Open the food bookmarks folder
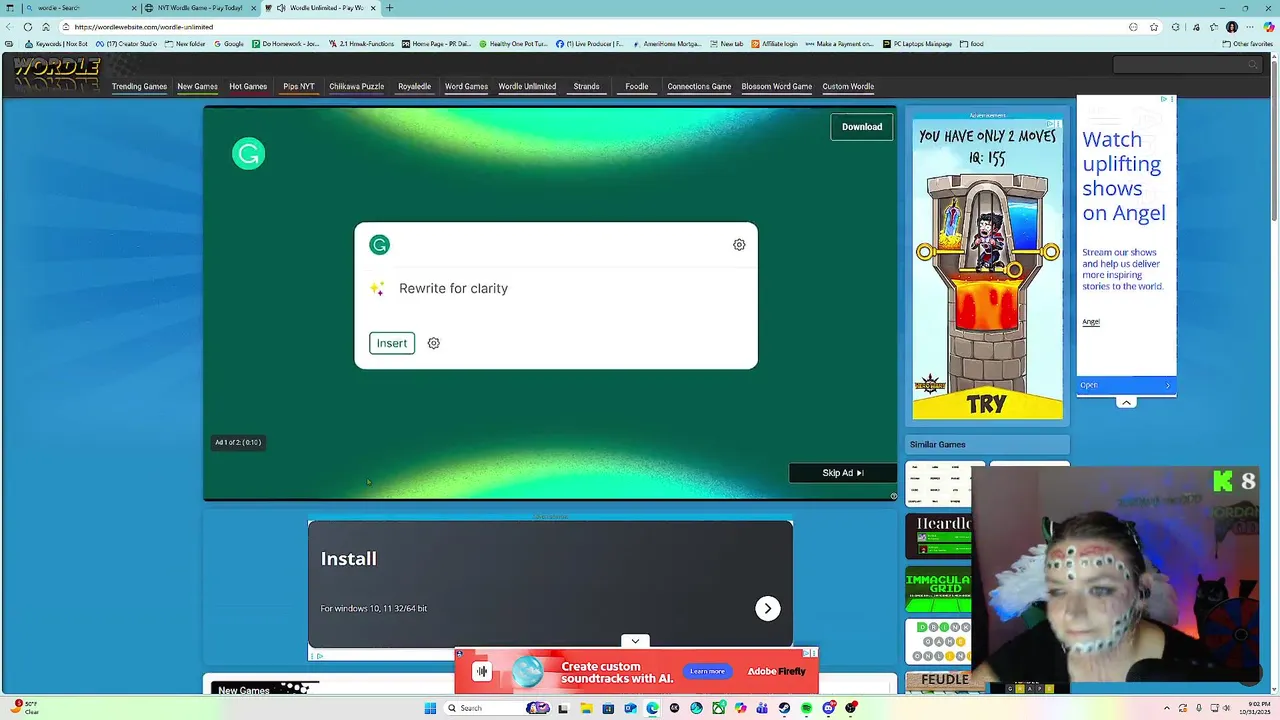The width and height of the screenshot is (1280, 720). (971, 44)
